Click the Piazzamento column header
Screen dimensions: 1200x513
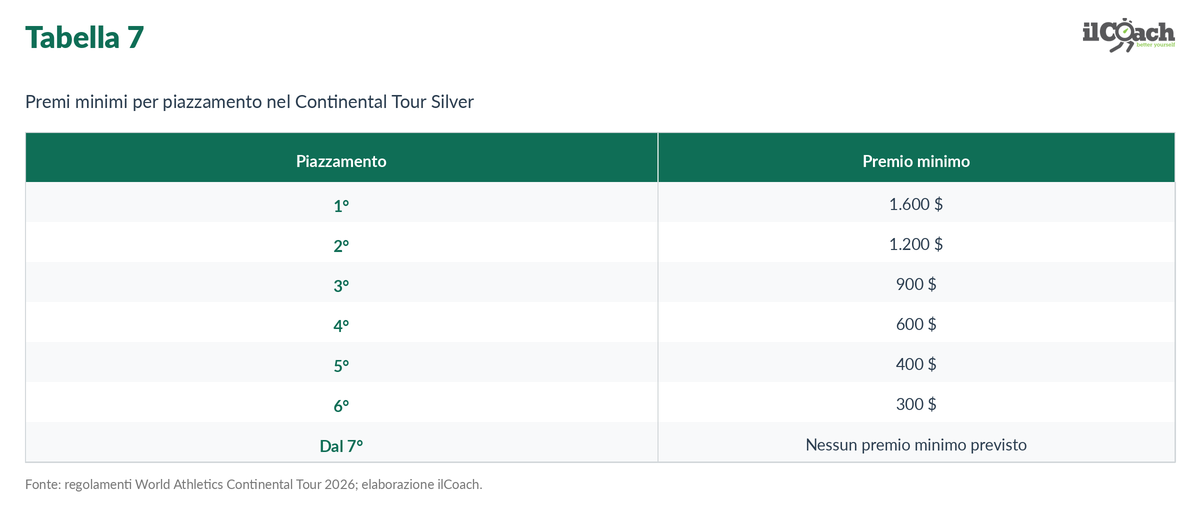pos(341,160)
